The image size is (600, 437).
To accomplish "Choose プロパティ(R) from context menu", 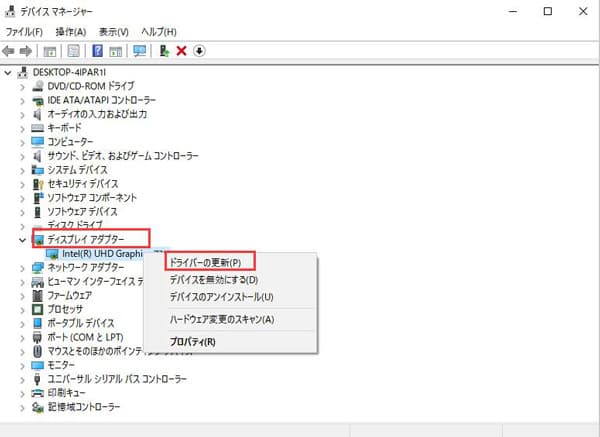I will (192, 341).
